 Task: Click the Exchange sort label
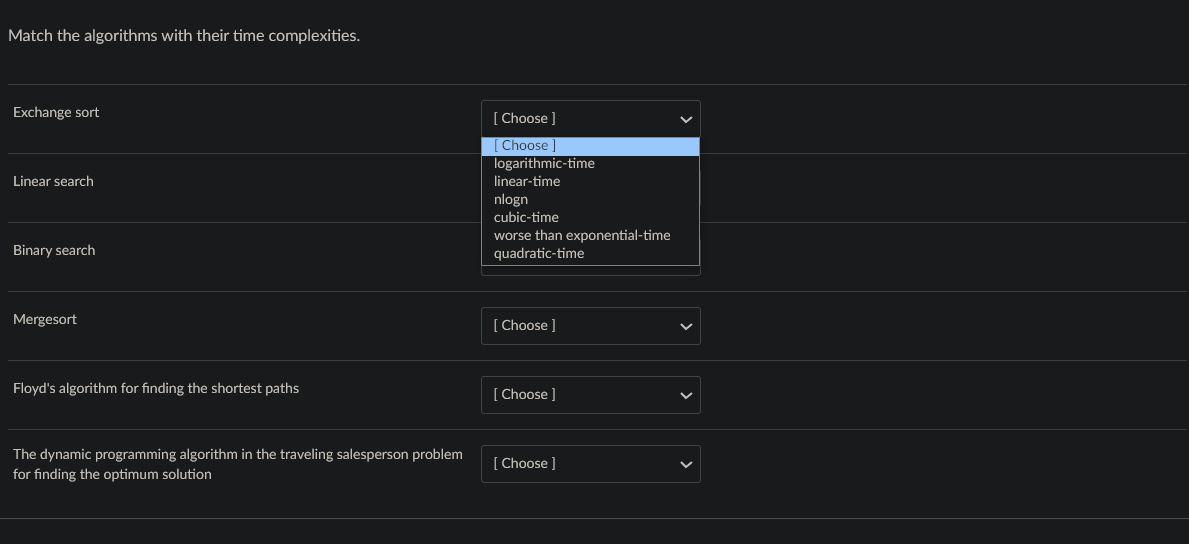56,112
